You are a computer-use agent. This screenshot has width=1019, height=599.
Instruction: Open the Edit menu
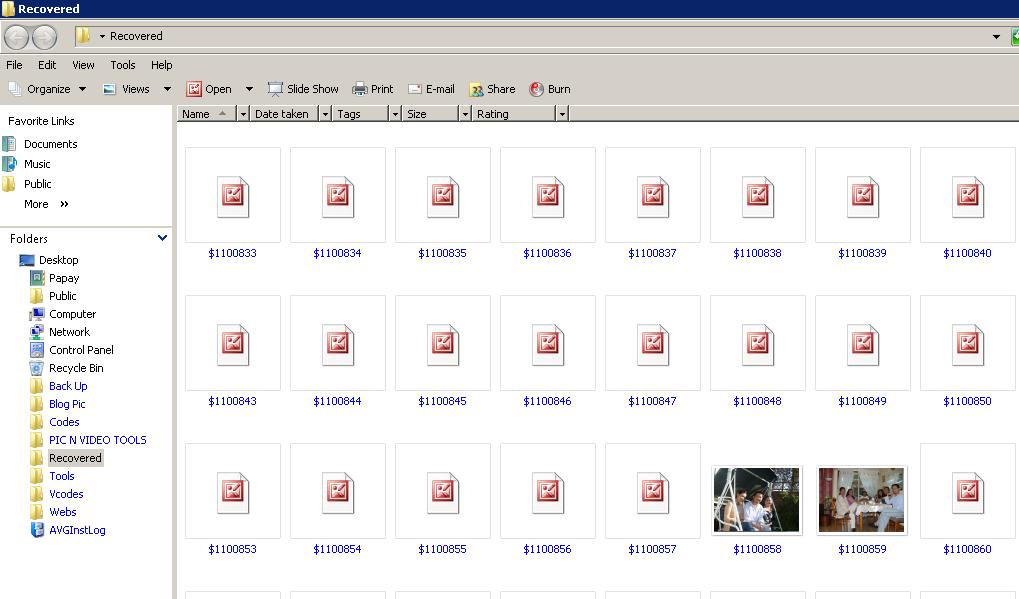tap(47, 65)
